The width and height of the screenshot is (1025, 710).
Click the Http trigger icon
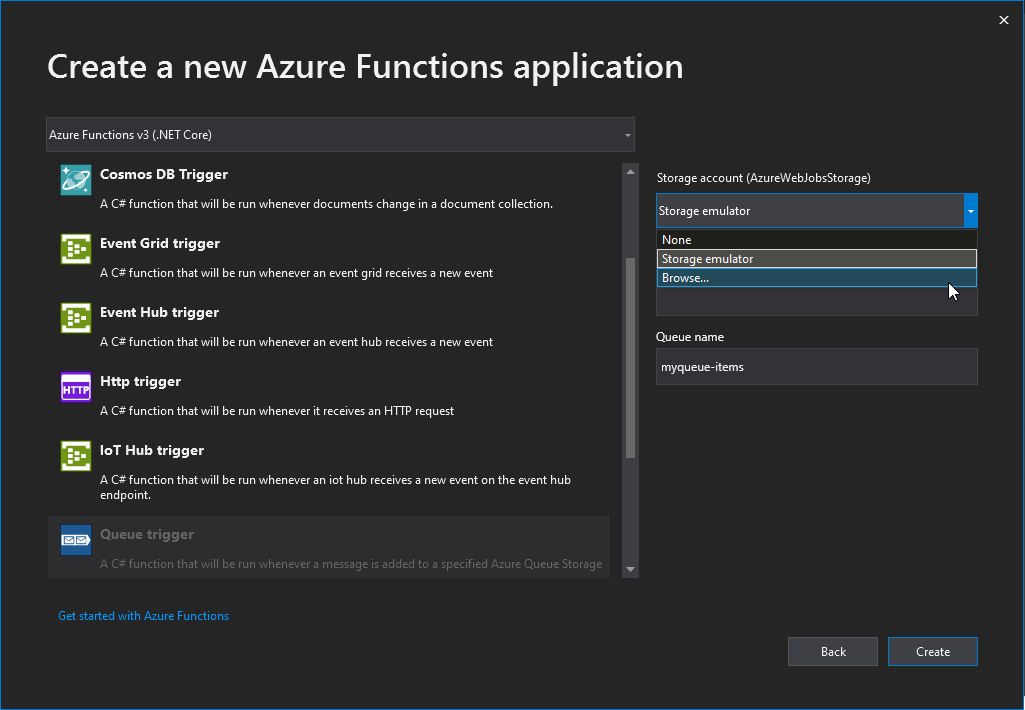click(x=76, y=387)
